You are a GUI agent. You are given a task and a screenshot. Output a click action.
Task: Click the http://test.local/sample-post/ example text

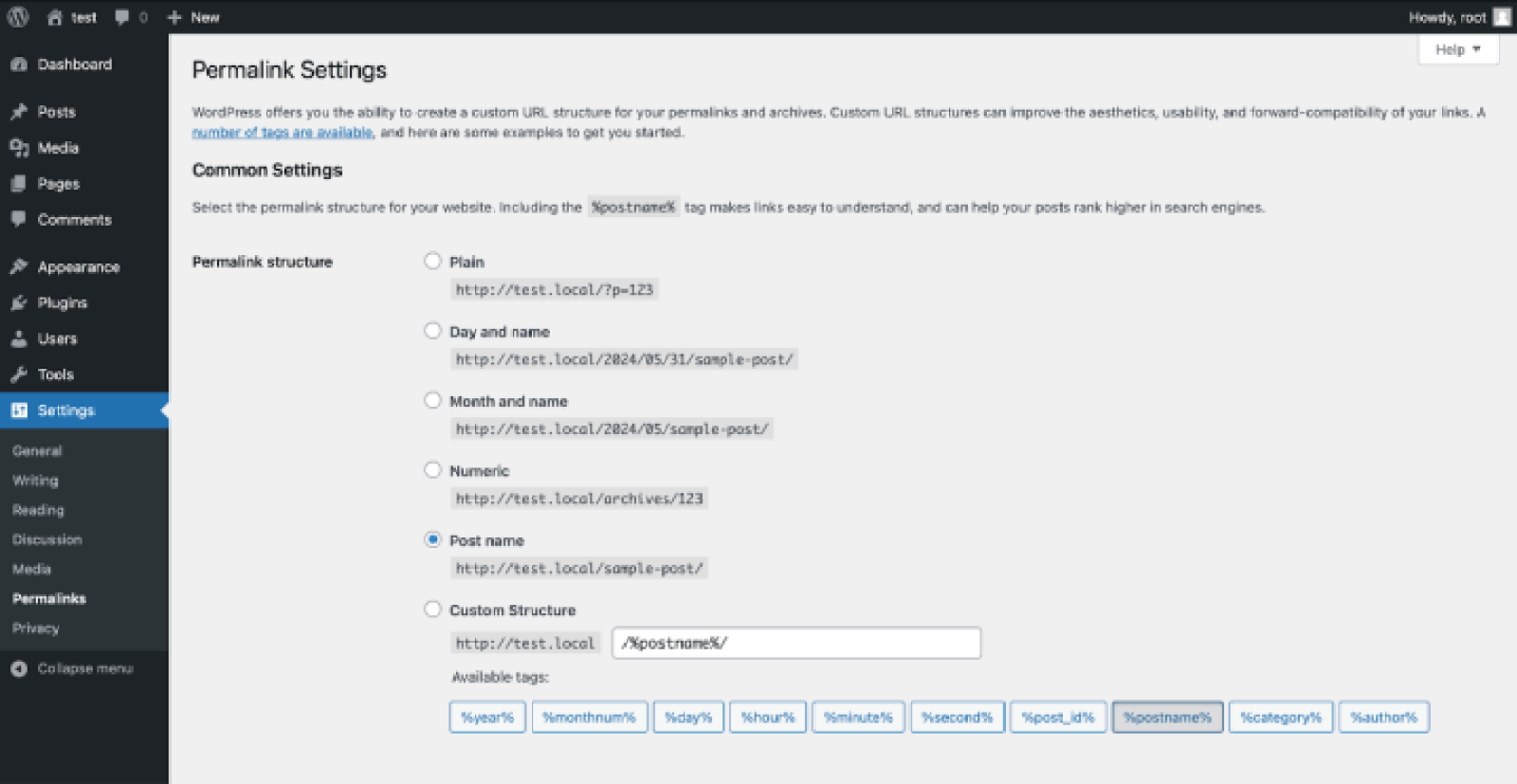pyautogui.click(x=579, y=569)
